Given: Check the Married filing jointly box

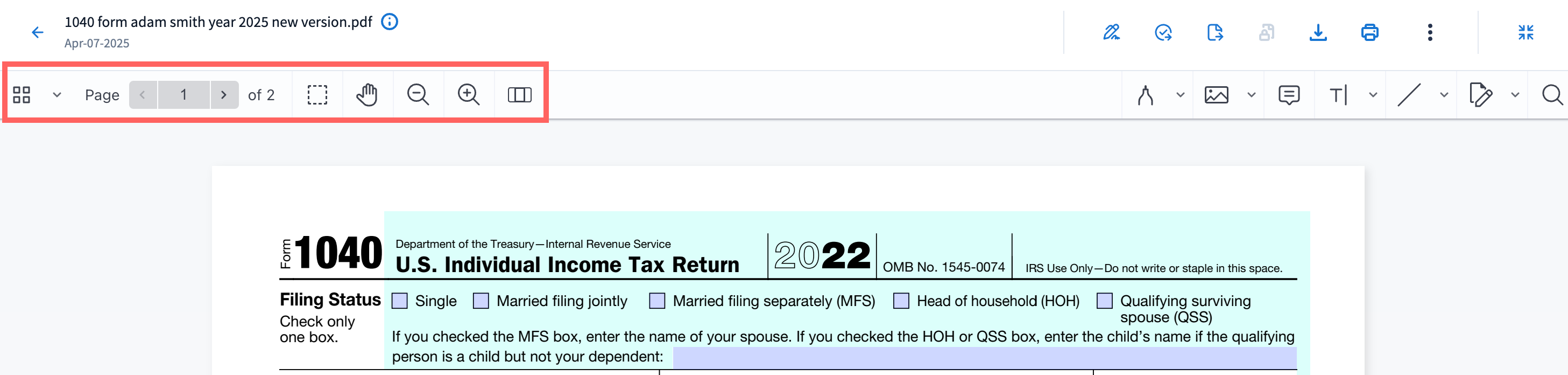Looking at the screenshot, I should pos(481,301).
